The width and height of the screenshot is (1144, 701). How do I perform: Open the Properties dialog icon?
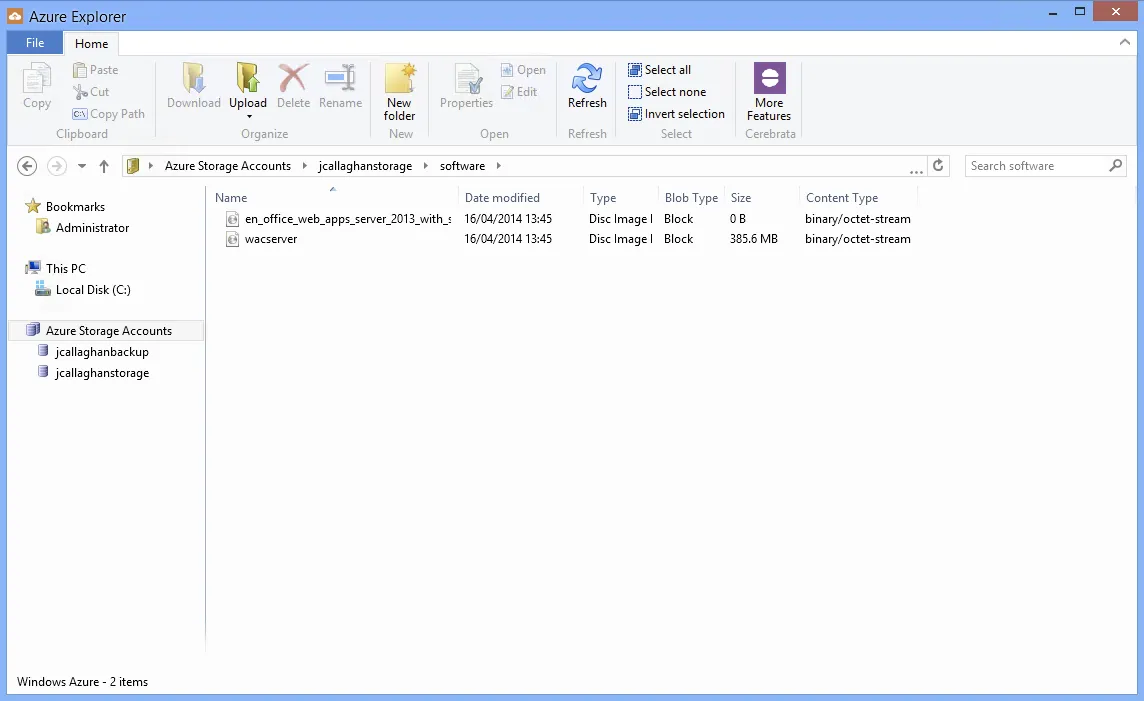(467, 79)
